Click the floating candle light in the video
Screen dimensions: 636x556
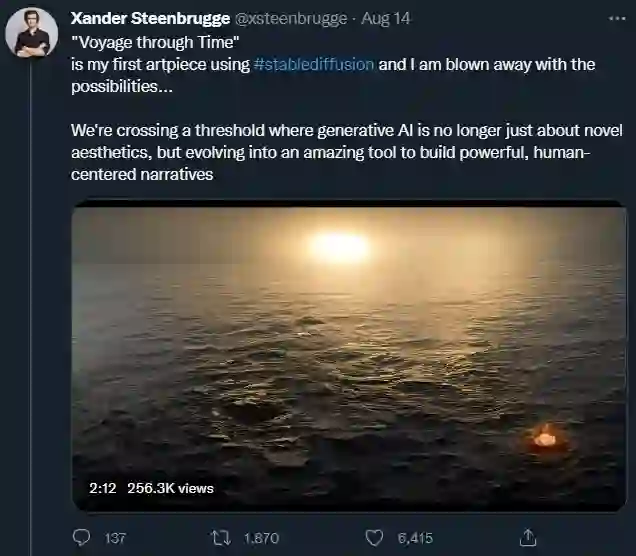tap(545, 436)
